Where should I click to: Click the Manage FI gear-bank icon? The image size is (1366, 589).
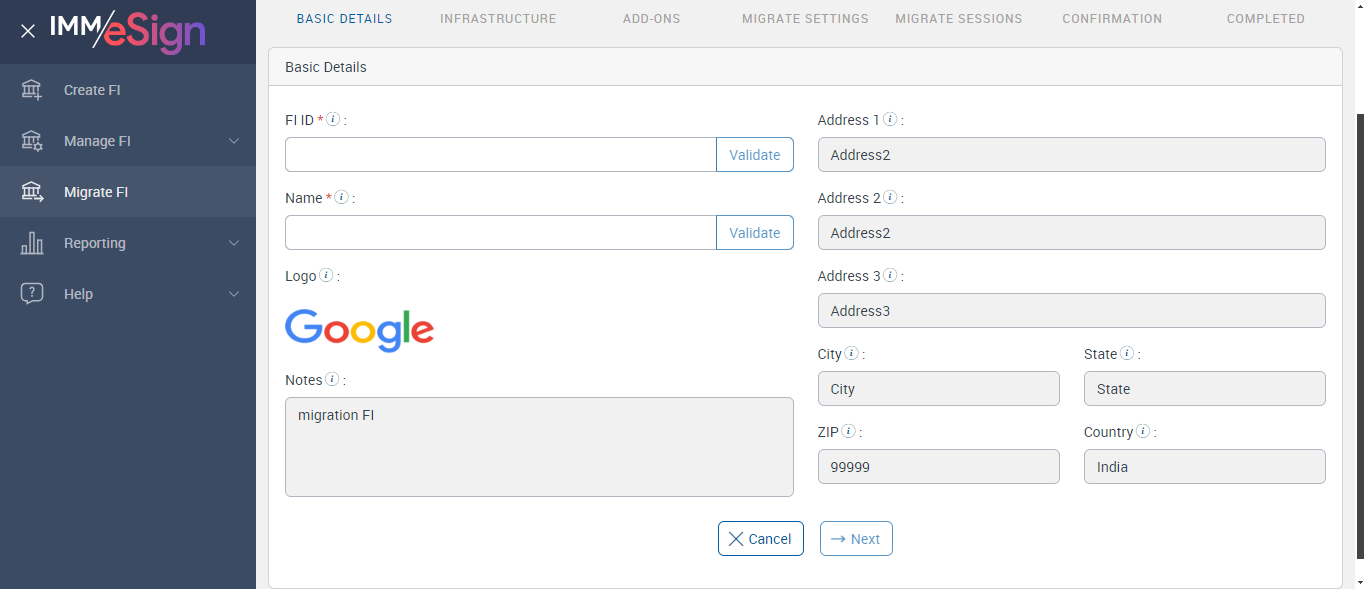[32, 141]
